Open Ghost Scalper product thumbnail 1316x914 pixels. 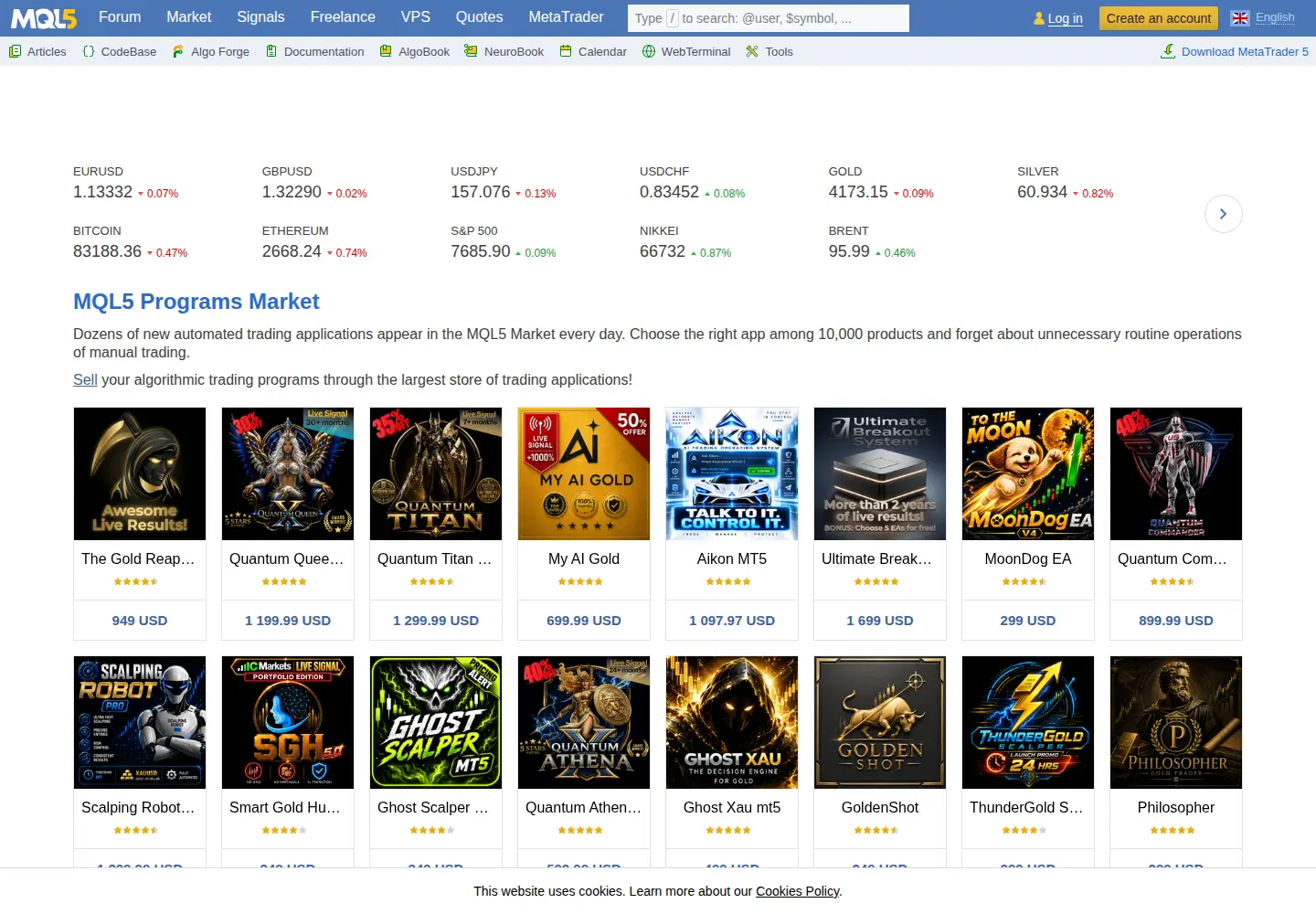tap(436, 722)
